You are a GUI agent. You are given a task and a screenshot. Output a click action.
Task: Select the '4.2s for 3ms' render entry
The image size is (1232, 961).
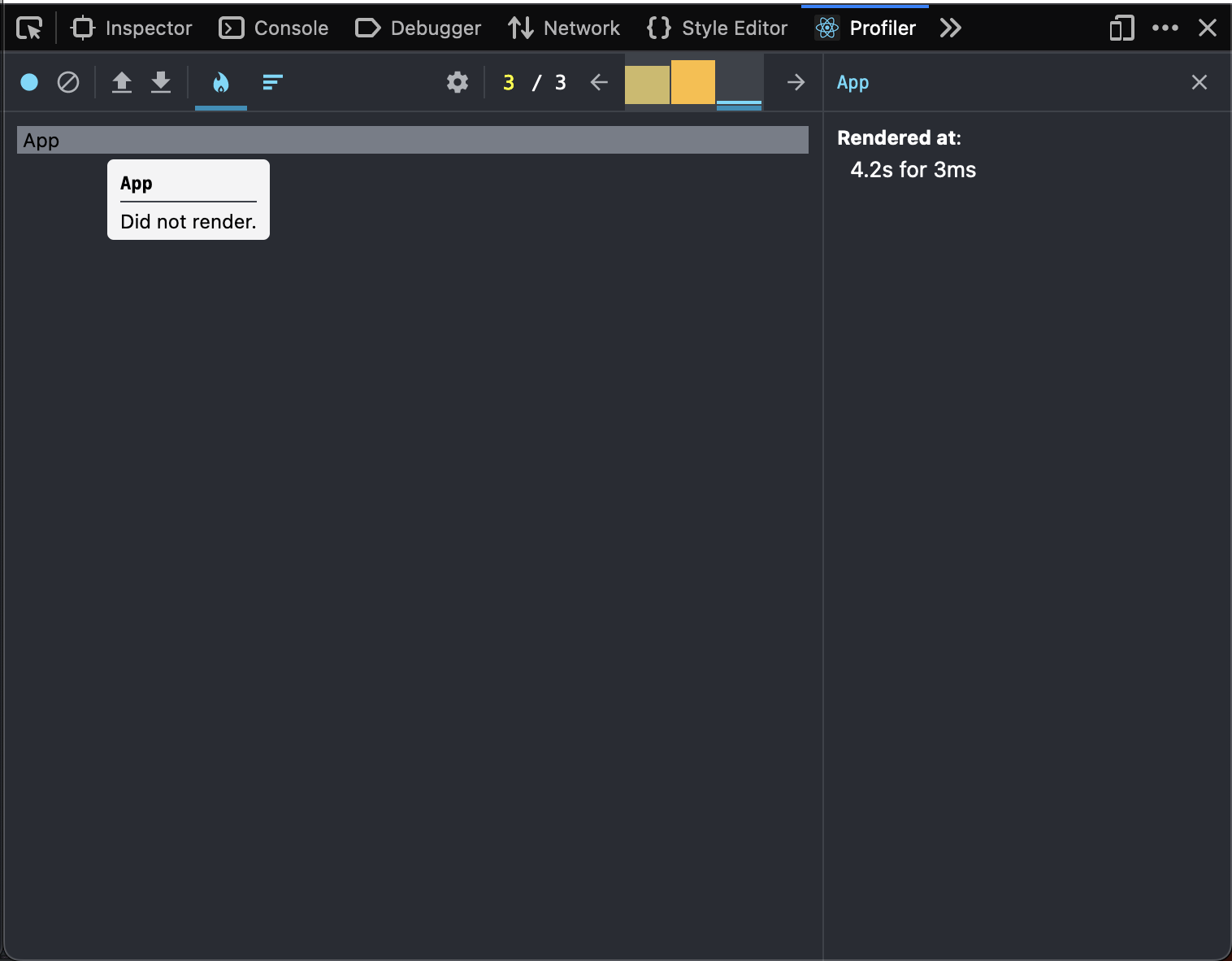(913, 170)
